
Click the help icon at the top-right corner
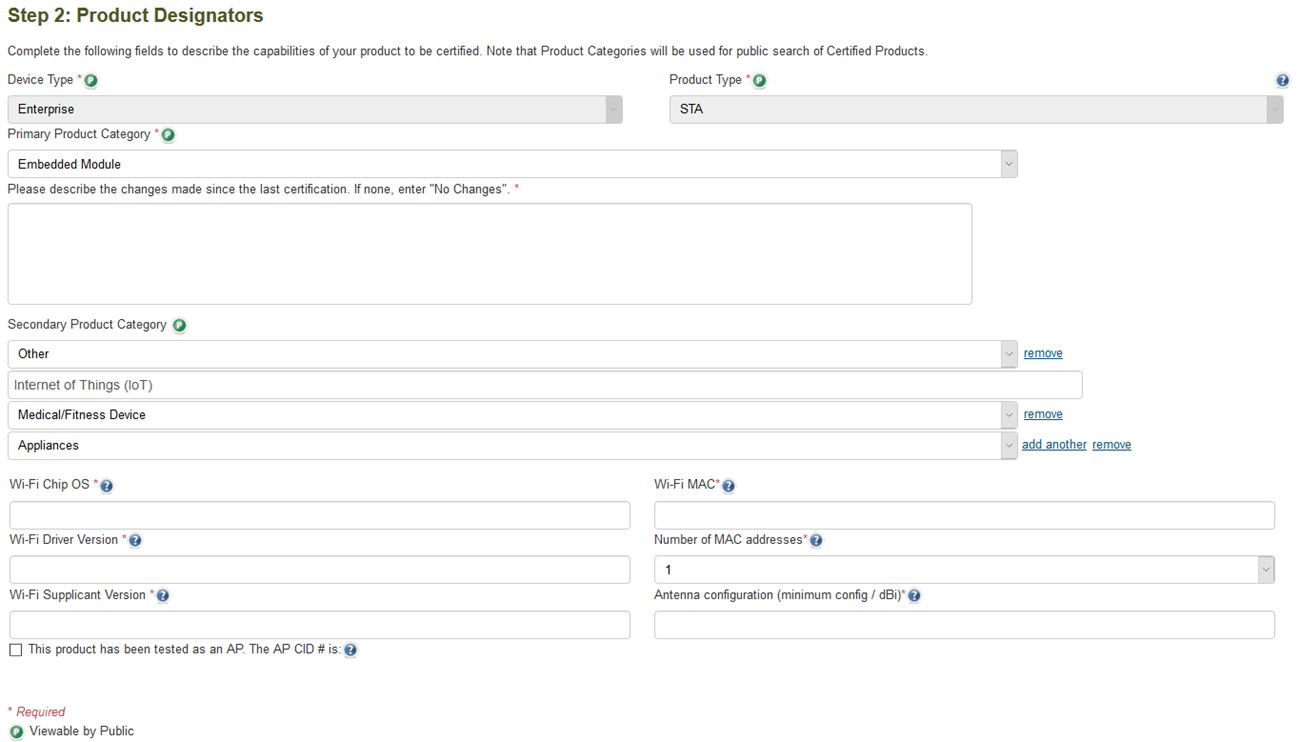(1282, 81)
